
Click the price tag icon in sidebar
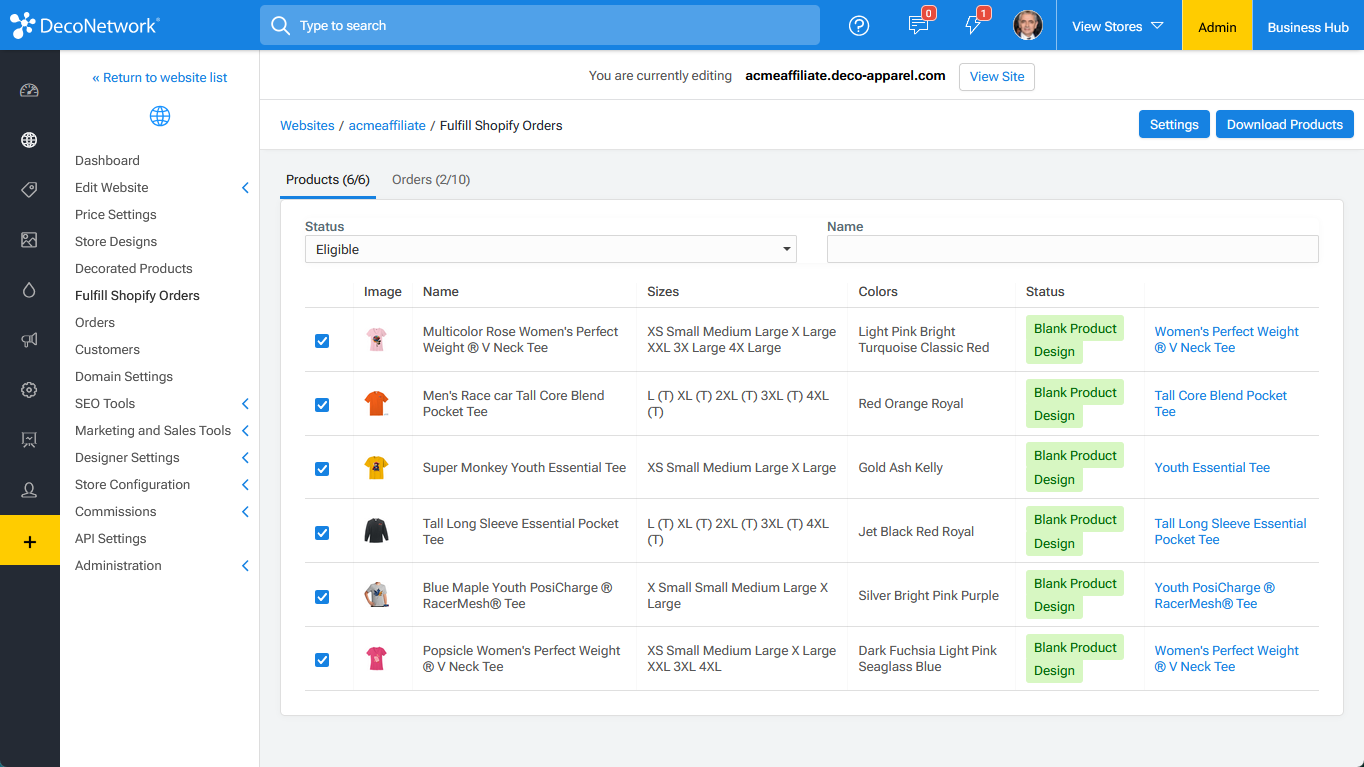(30, 190)
